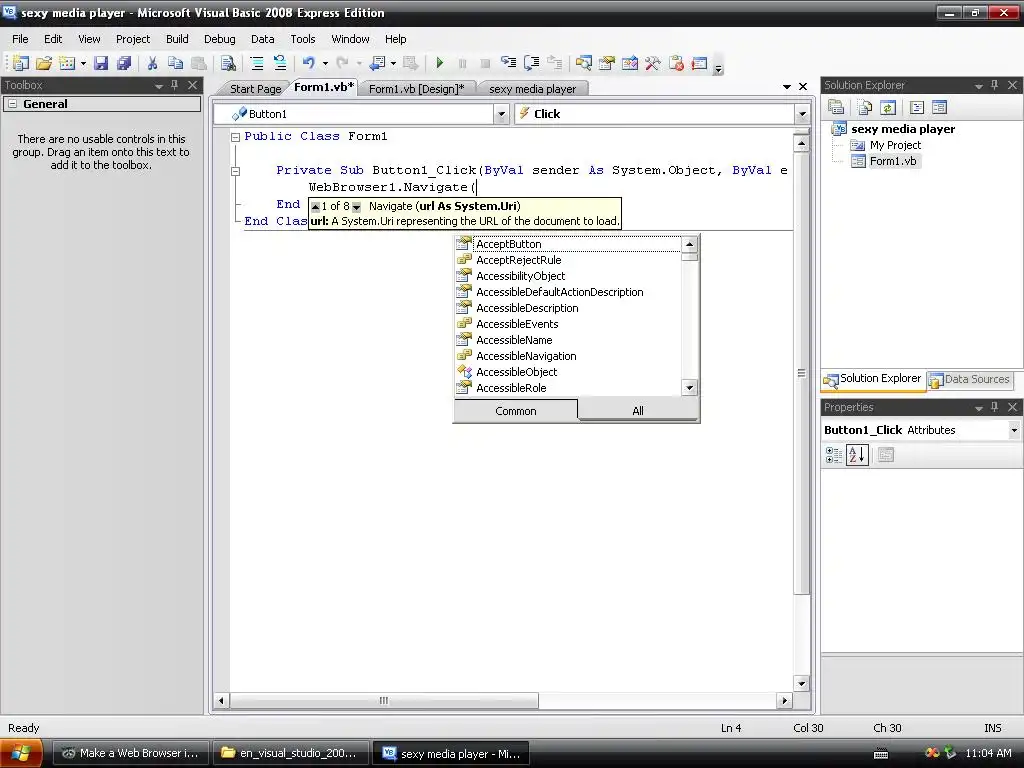Viewport: 1024px width, 768px height.
Task: Click Refresh icon in Solution Explorer toolbar
Action: pos(888,107)
